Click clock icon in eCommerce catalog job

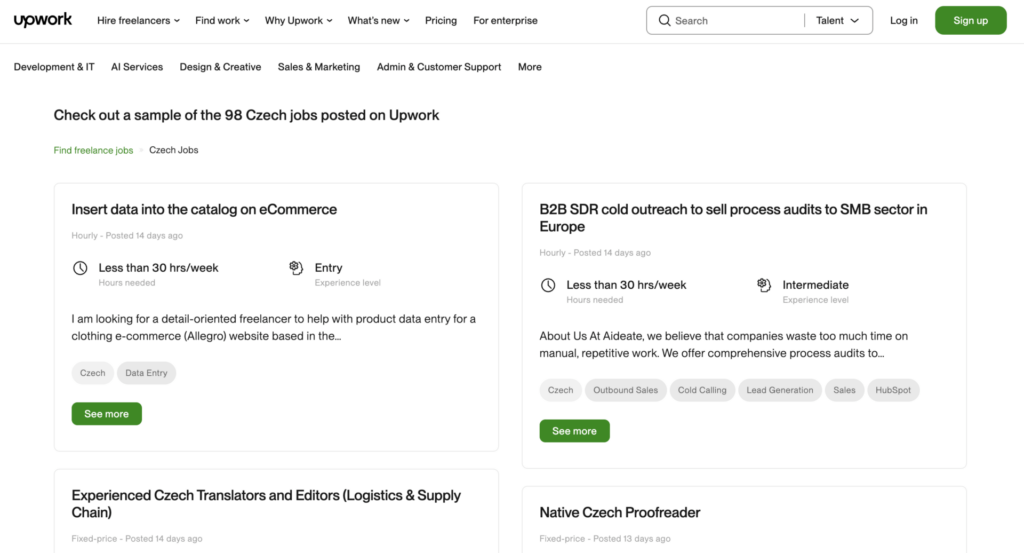coord(80,268)
